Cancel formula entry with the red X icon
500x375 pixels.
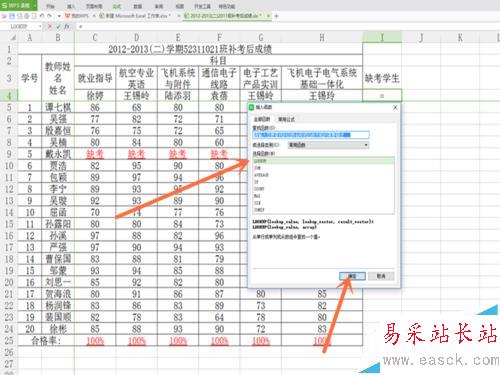pos(50,26)
